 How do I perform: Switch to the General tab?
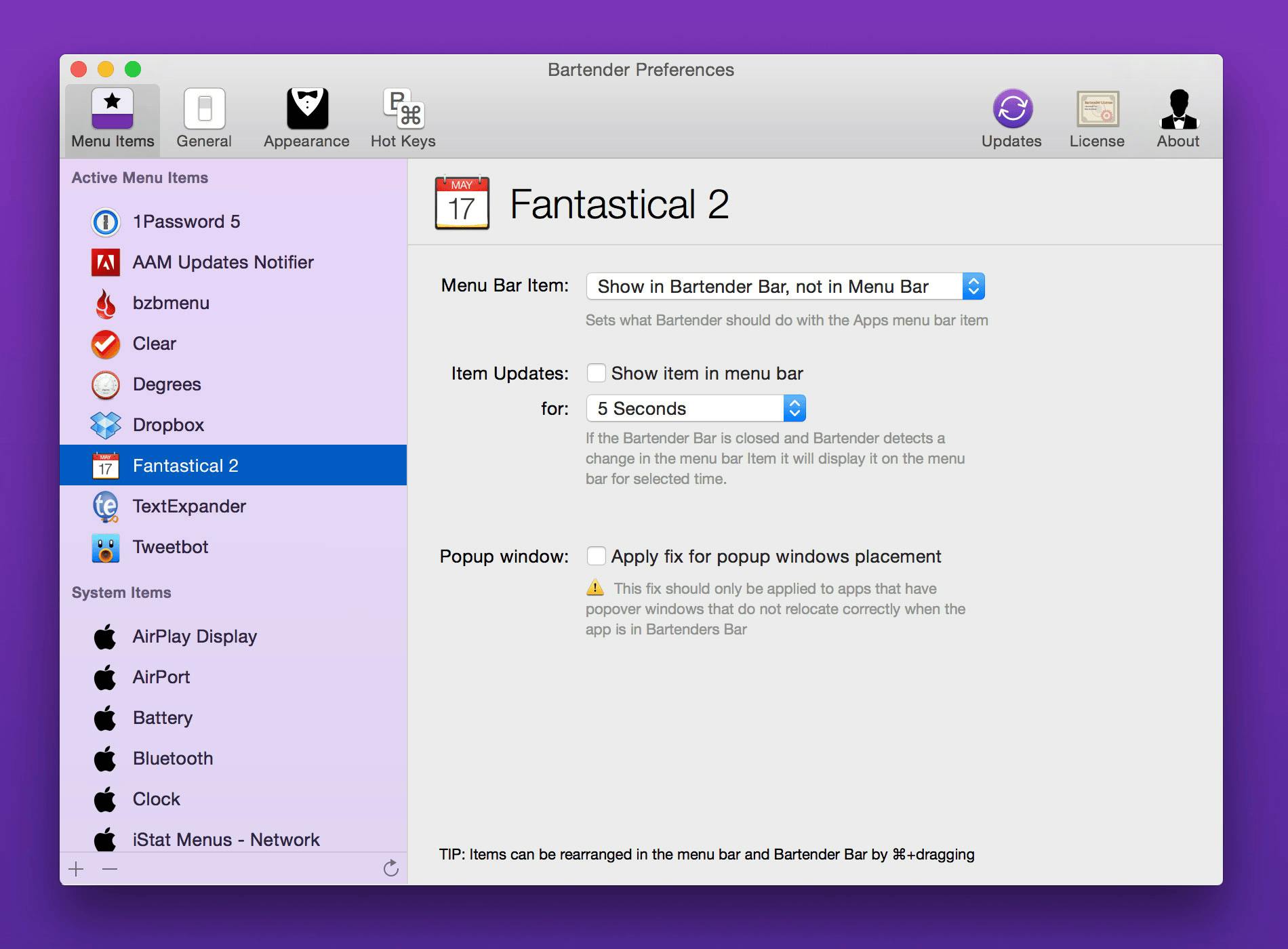[204, 118]
